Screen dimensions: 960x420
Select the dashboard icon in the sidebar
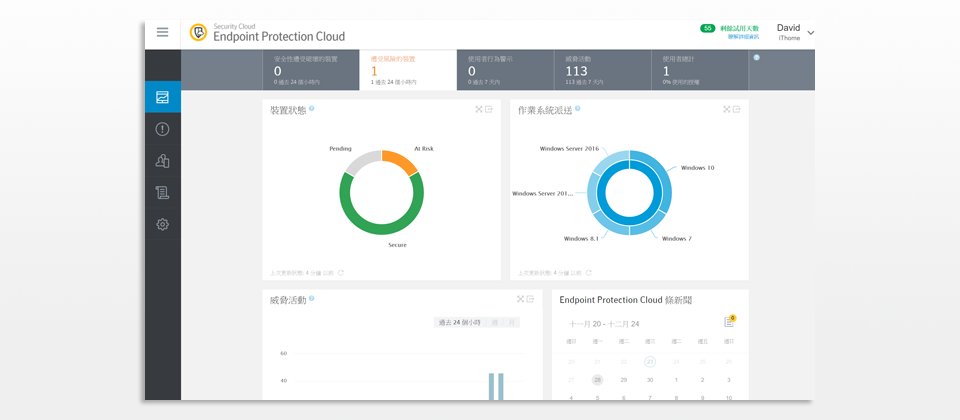coord(162,97)
